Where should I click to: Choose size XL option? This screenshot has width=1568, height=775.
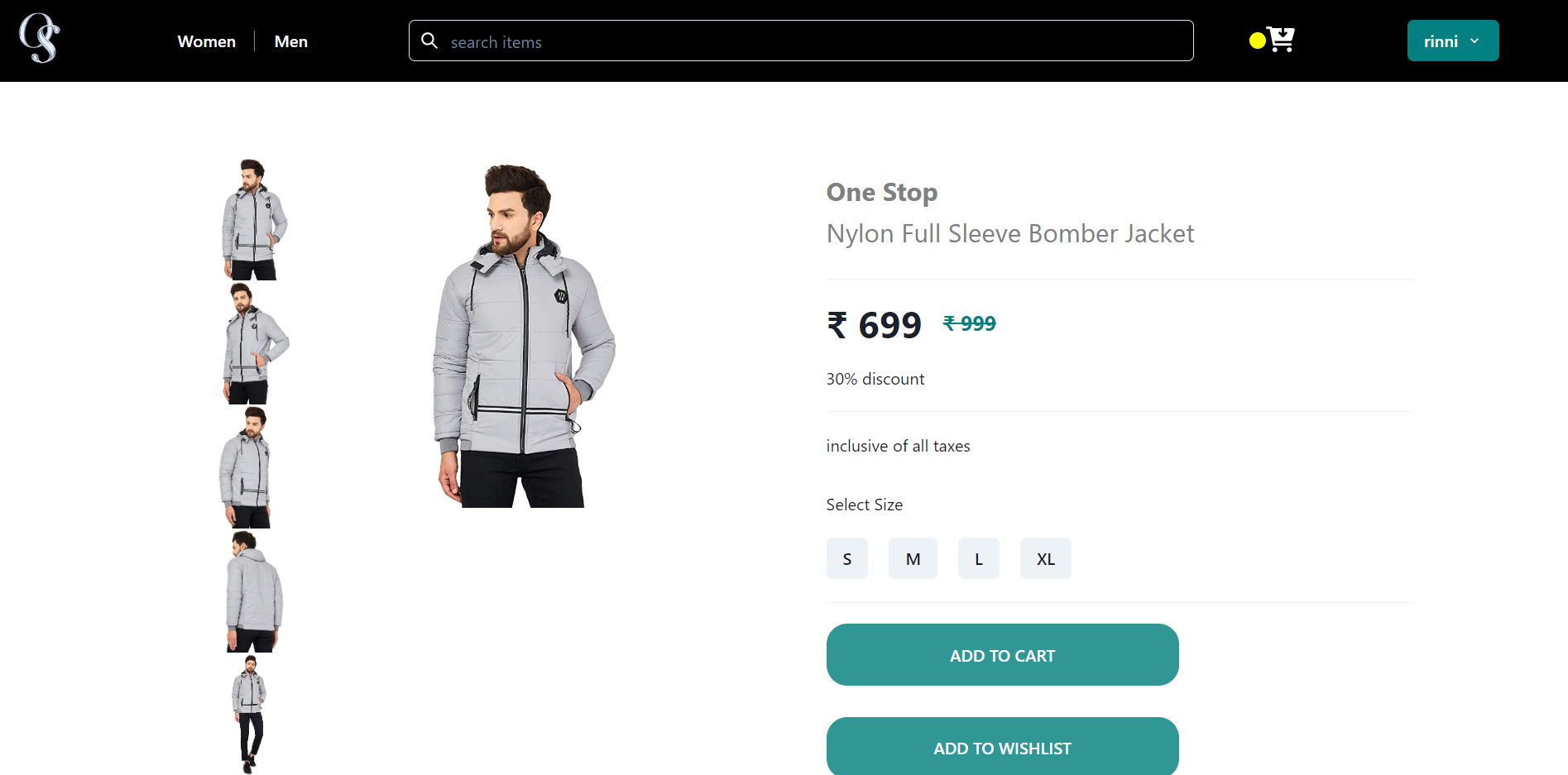(1045, 558)
